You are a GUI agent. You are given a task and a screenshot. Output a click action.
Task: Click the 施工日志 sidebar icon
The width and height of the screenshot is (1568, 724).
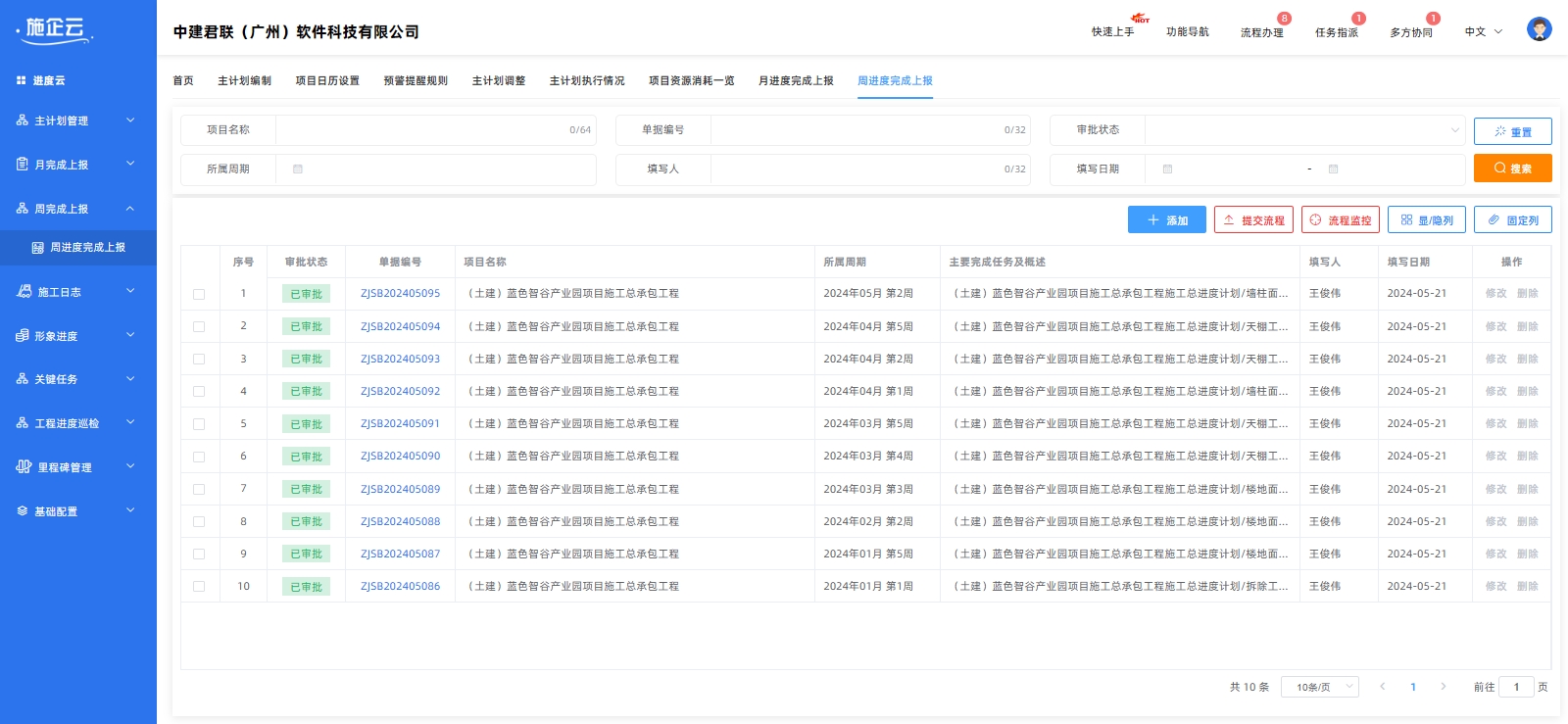[24, 291]
